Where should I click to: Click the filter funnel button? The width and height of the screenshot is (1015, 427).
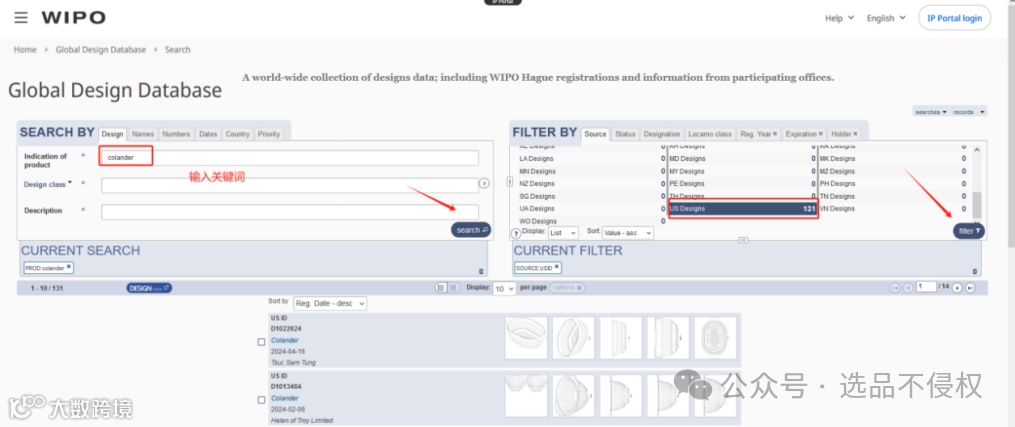click(x=969, y=231)
